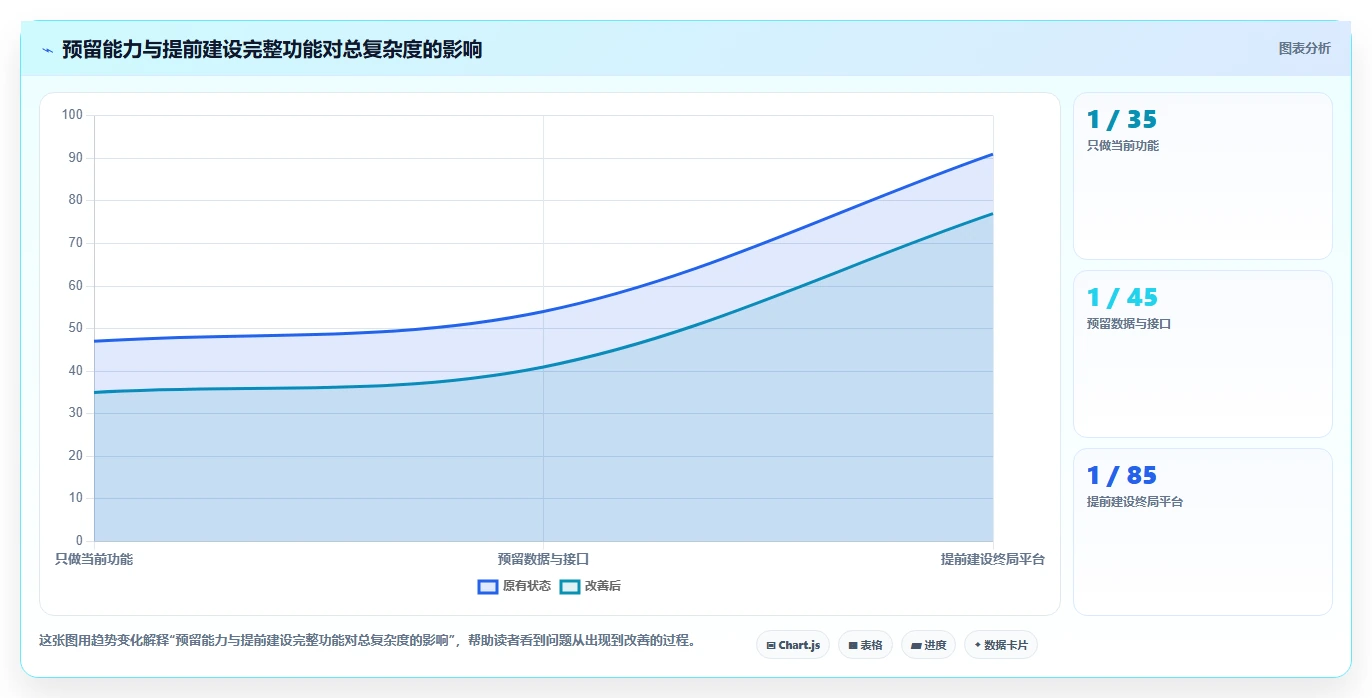Click the 原有状态 blue legend color box
Screen dimensions: 1372x698
click(488, 586)
